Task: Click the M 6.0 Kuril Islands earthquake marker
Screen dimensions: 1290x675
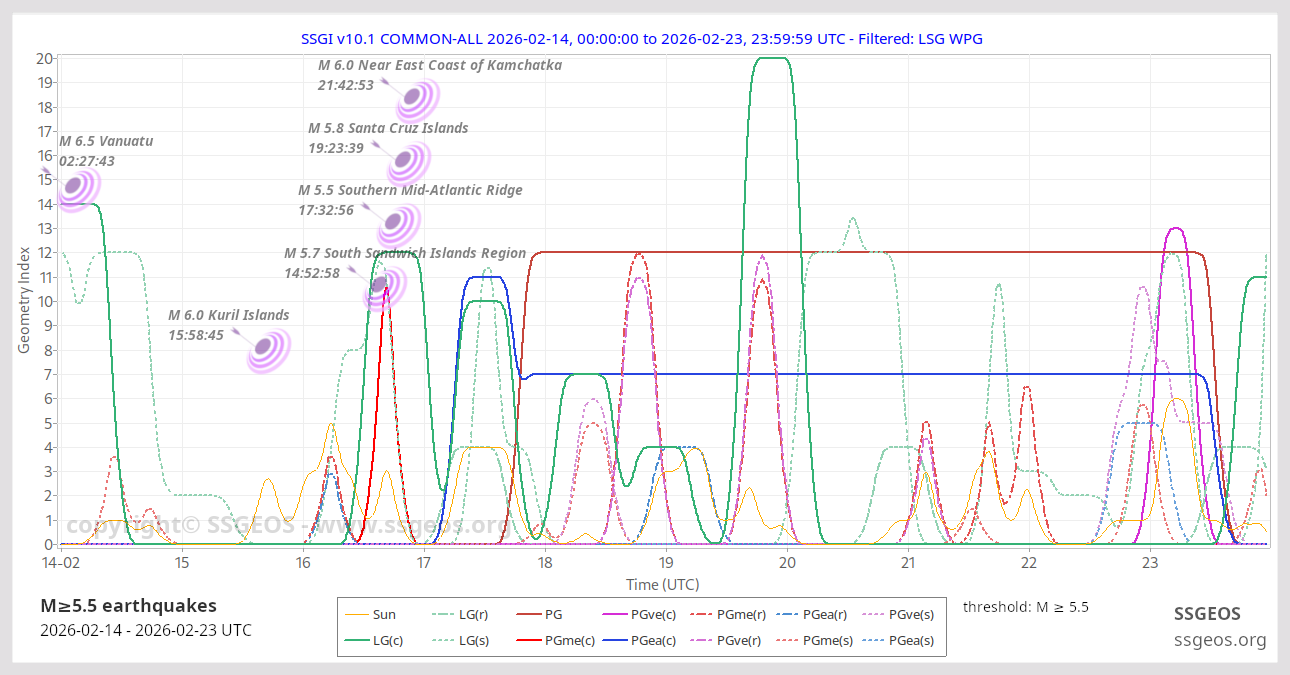Action: 265,348
